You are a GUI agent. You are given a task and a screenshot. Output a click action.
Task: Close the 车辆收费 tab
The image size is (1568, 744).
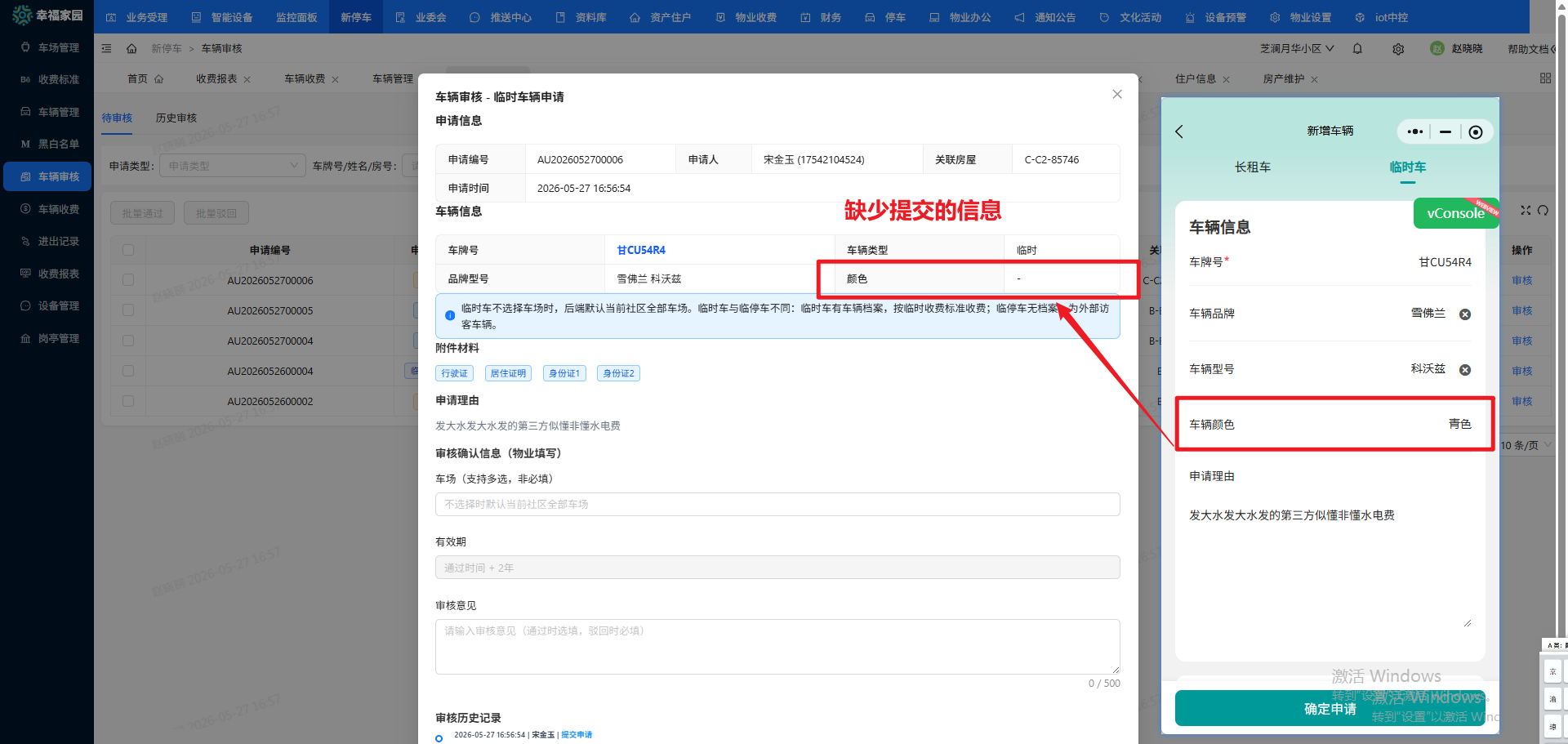(335, 79)
